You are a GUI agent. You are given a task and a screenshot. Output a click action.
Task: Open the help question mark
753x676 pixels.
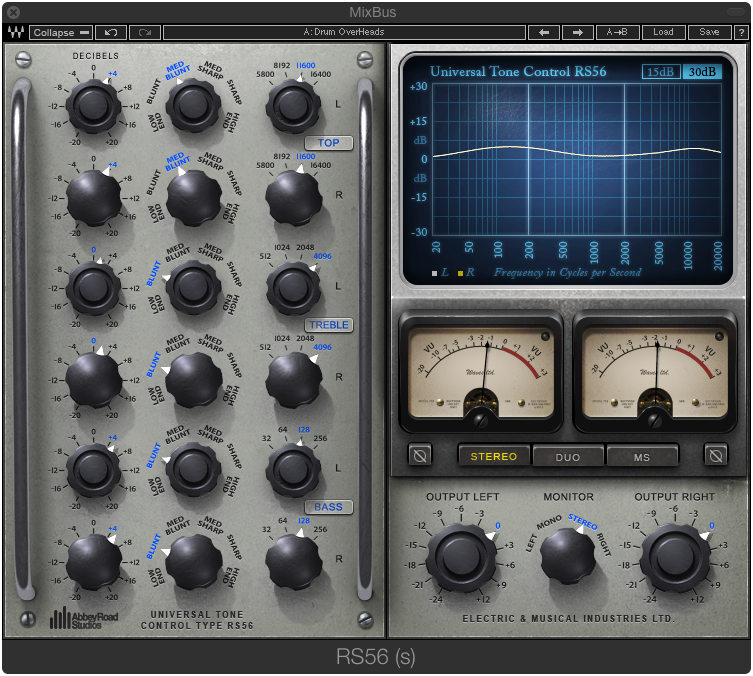coord(741,32)
